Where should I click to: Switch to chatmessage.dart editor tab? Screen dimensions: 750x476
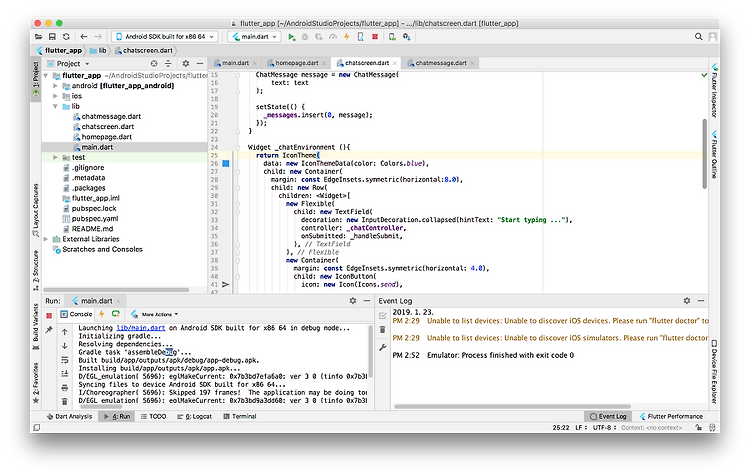pyautogui.click(x=441, y=63)
